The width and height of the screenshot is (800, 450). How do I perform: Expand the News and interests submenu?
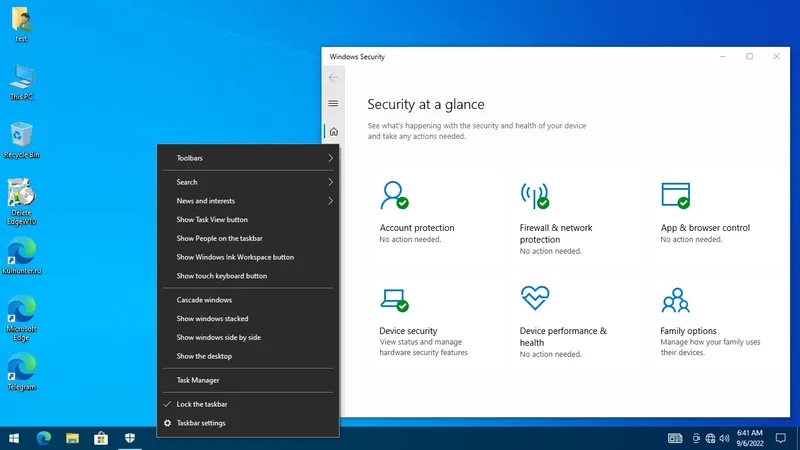[x=248, y=201]
